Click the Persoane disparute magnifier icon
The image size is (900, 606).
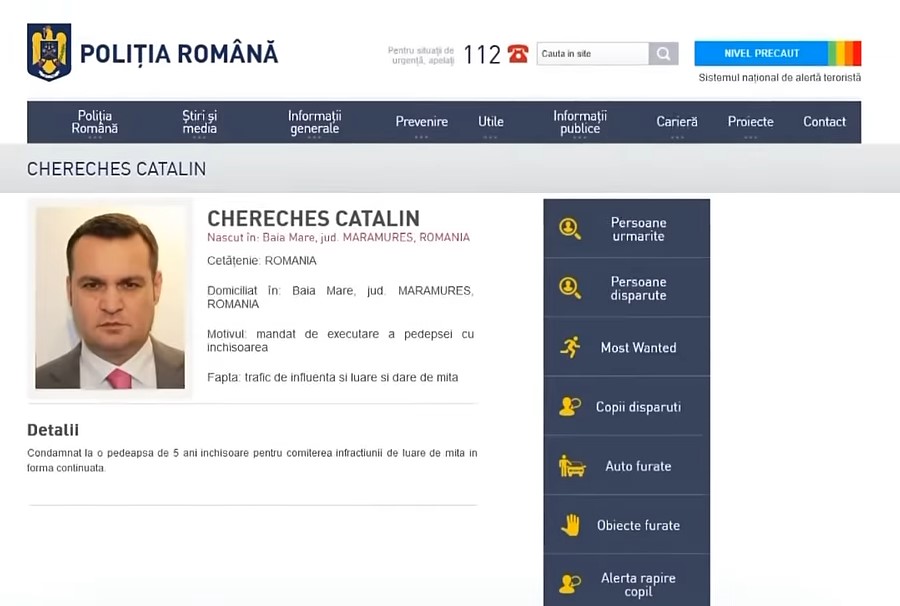570,288
